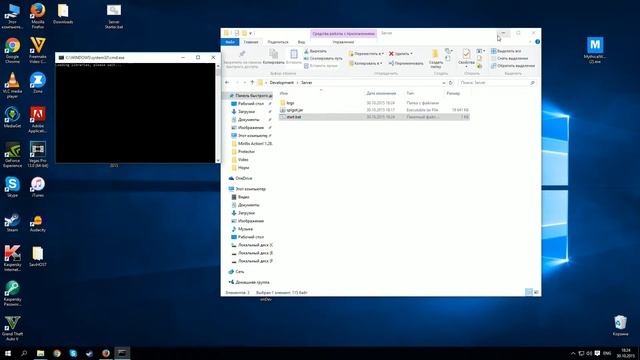Open the Quick Access Toolbar customize arrow

tap(250, 33)
